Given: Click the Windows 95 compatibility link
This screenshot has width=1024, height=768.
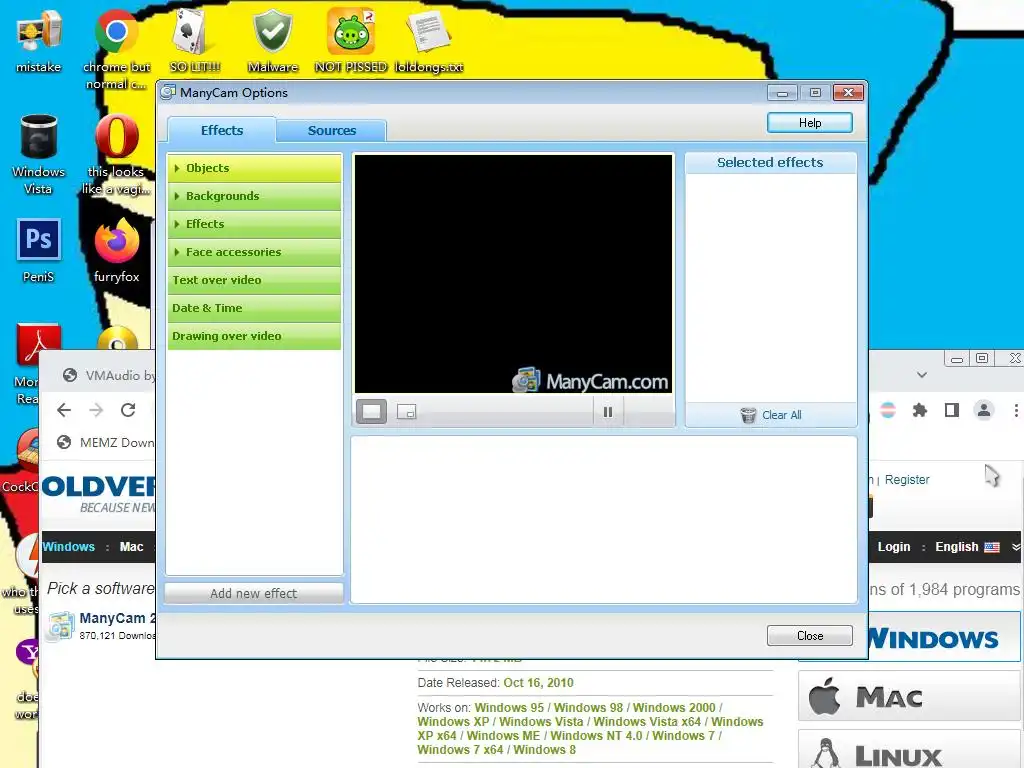Looking at the screenshot, I should tap(509, 707).
